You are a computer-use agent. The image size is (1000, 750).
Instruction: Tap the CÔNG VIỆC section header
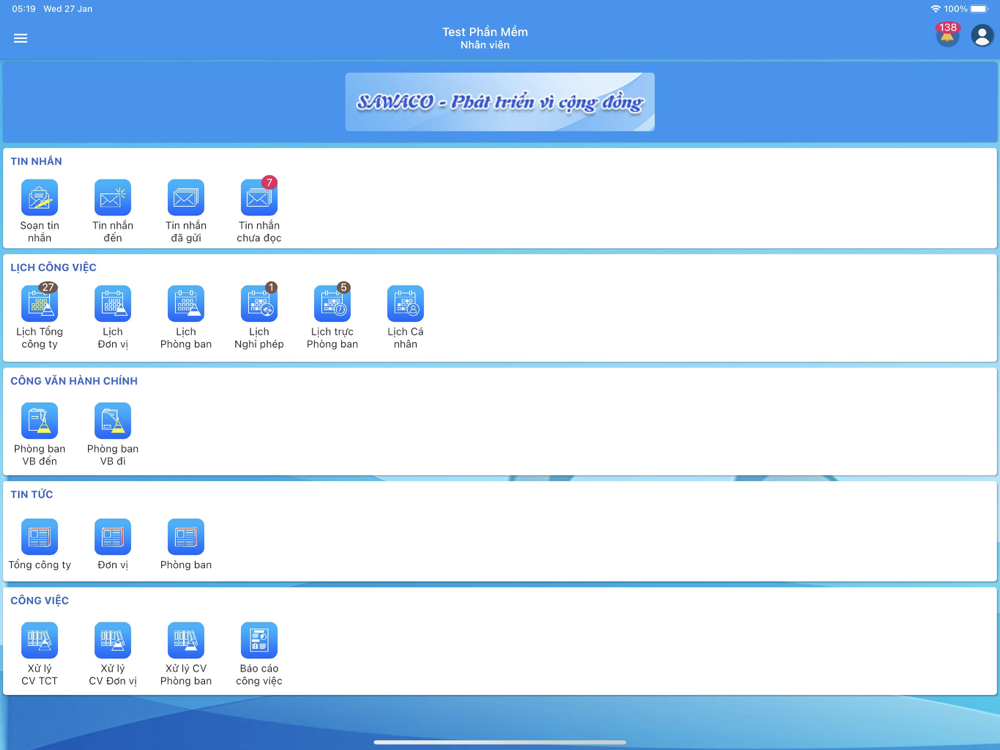point(40,600)
